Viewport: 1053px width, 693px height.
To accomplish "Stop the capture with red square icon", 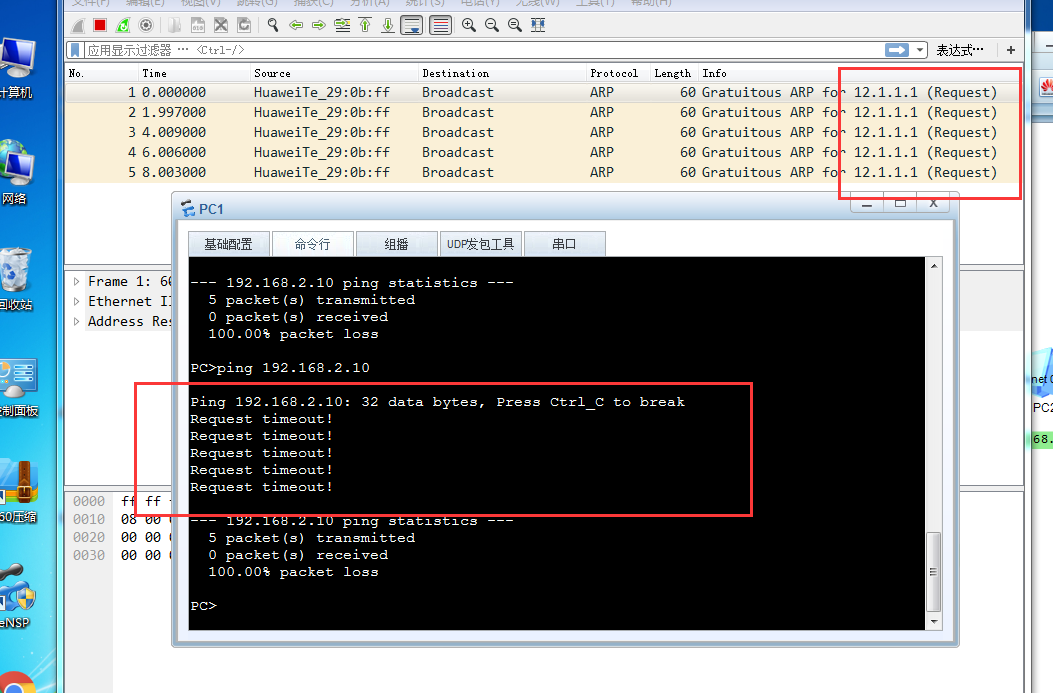I will [x=100, y=26].
